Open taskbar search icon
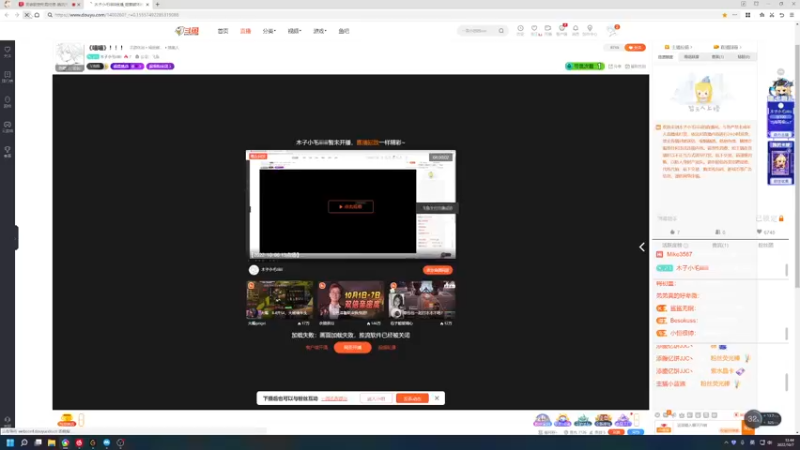 point(24,443)
